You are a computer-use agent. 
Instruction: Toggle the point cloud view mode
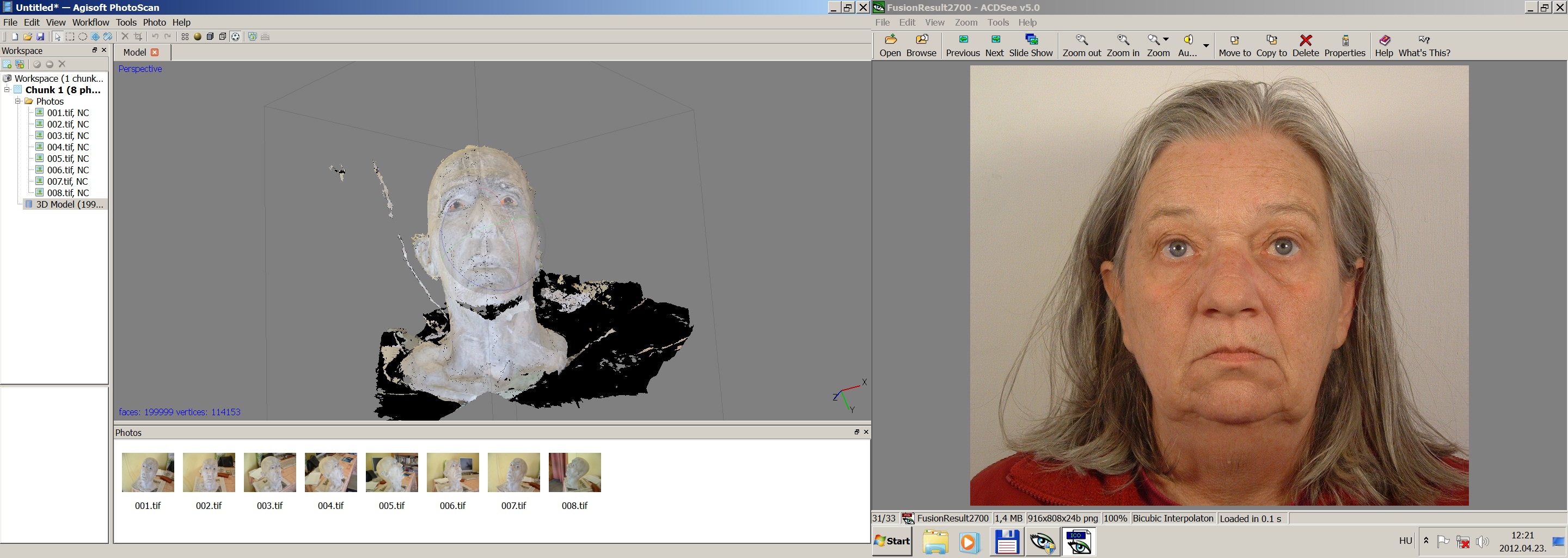pos(185,37)
